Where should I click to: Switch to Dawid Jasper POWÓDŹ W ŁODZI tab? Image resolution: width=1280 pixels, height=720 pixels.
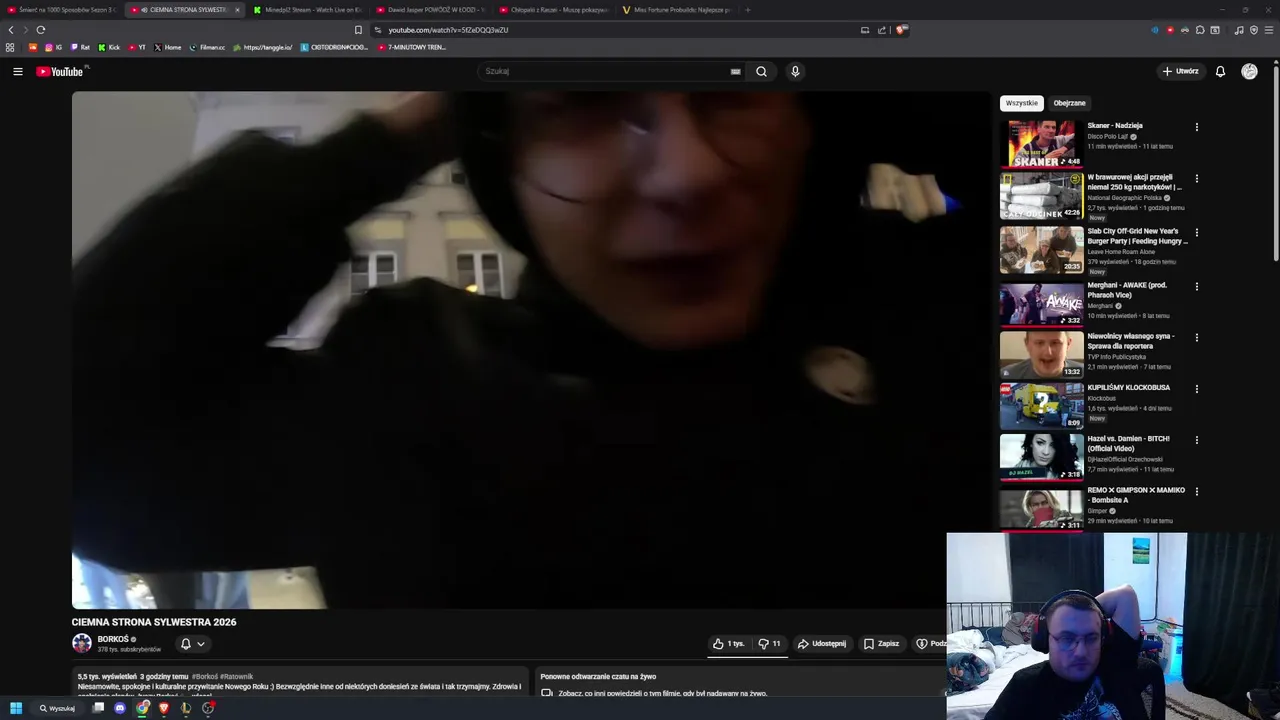pyautogui.click(x=430, y=10)
